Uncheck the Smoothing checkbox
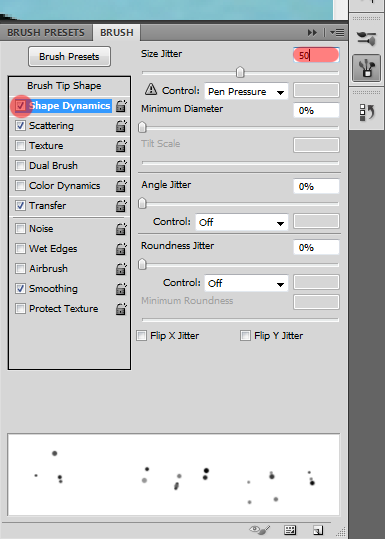 point(20,288)
